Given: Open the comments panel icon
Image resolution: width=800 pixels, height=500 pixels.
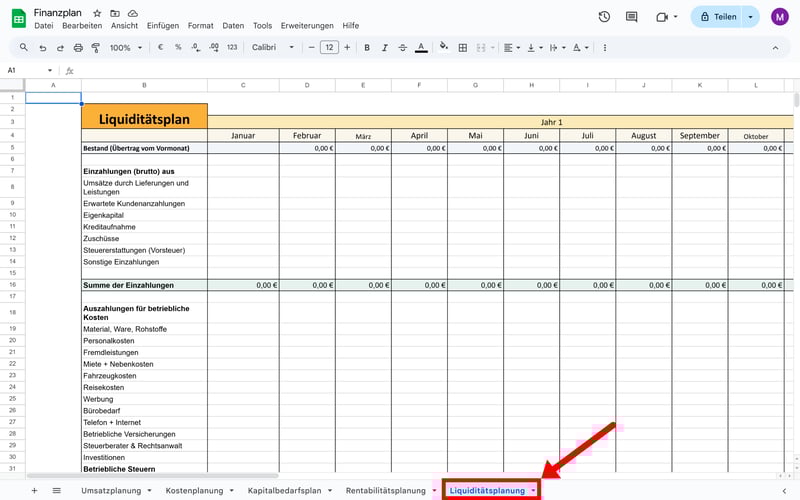Looking at the screenshot, I should (632, 17).
